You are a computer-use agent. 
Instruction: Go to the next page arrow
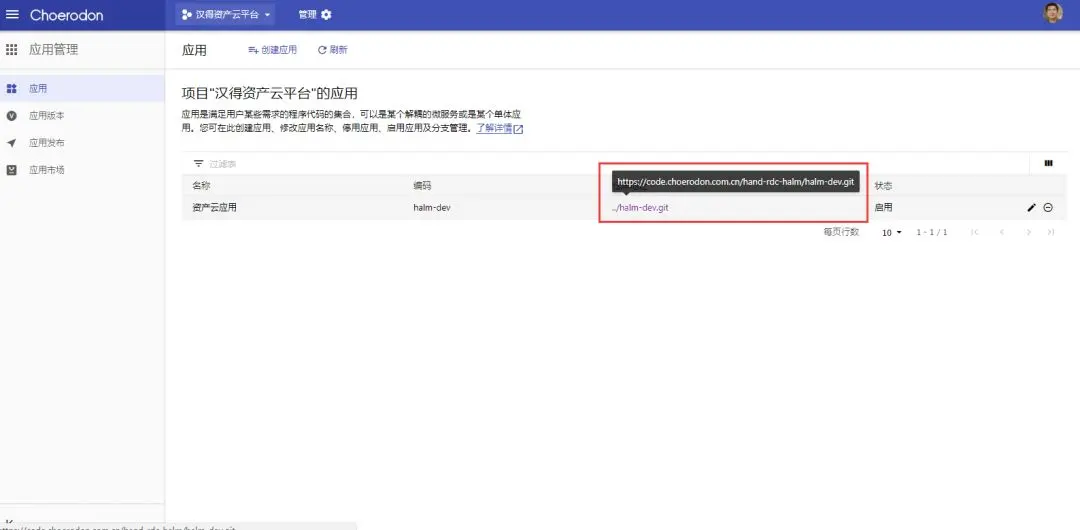1028,232
